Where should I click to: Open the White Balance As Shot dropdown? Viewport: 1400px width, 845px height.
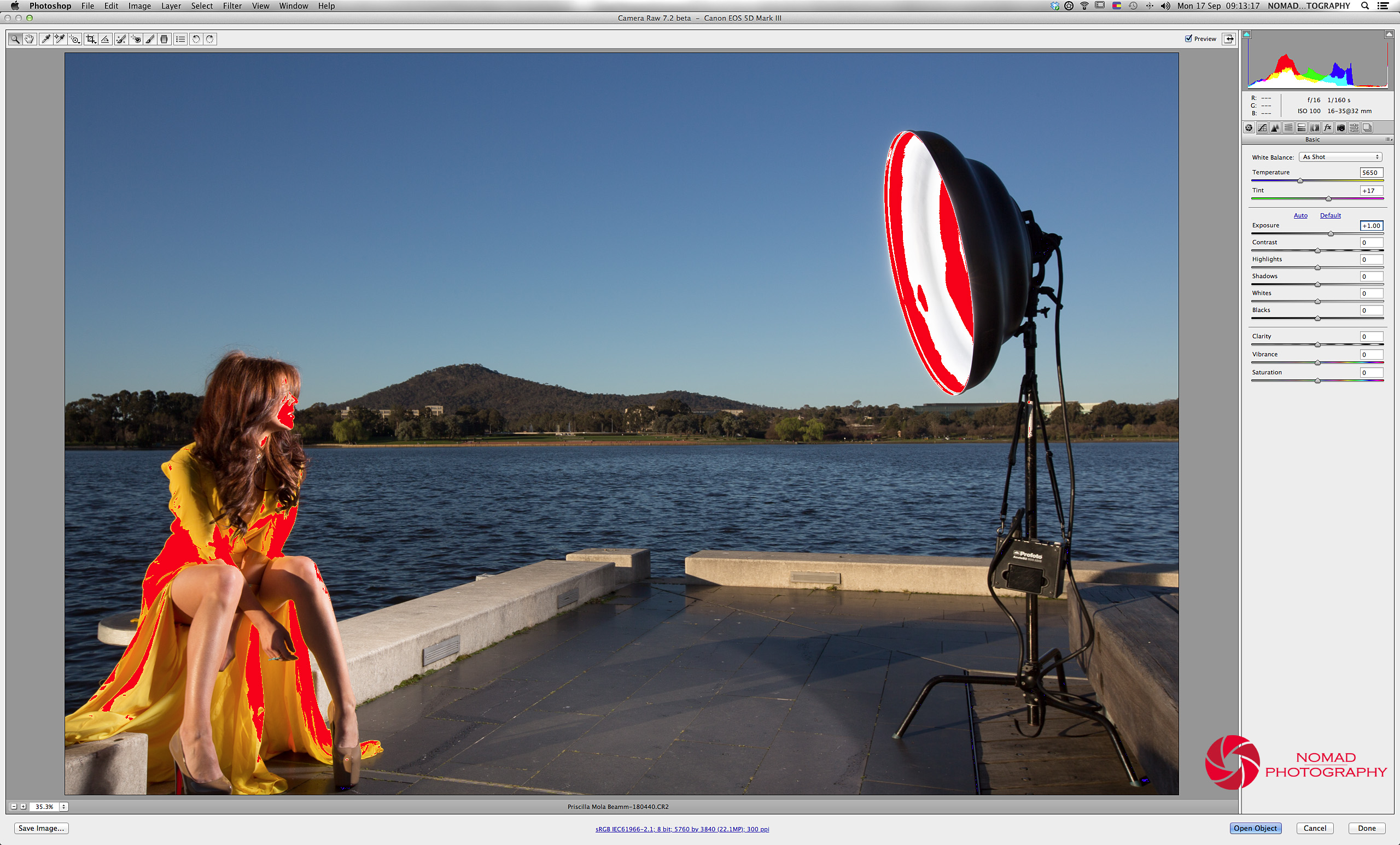pyautogui.click(x=1340, y=157)
